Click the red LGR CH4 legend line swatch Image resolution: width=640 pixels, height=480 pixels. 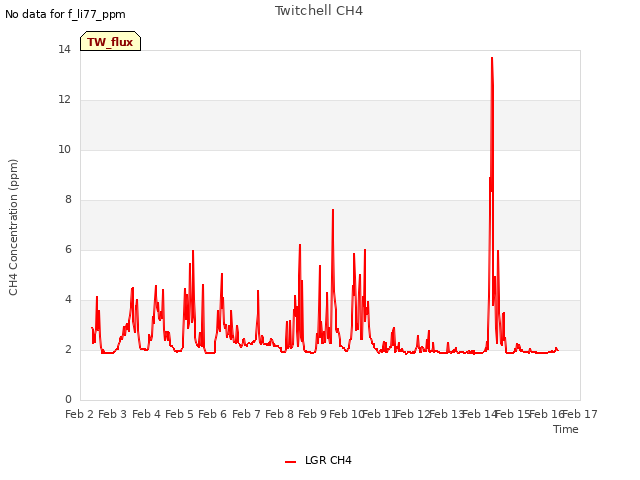tap(290, 462)
